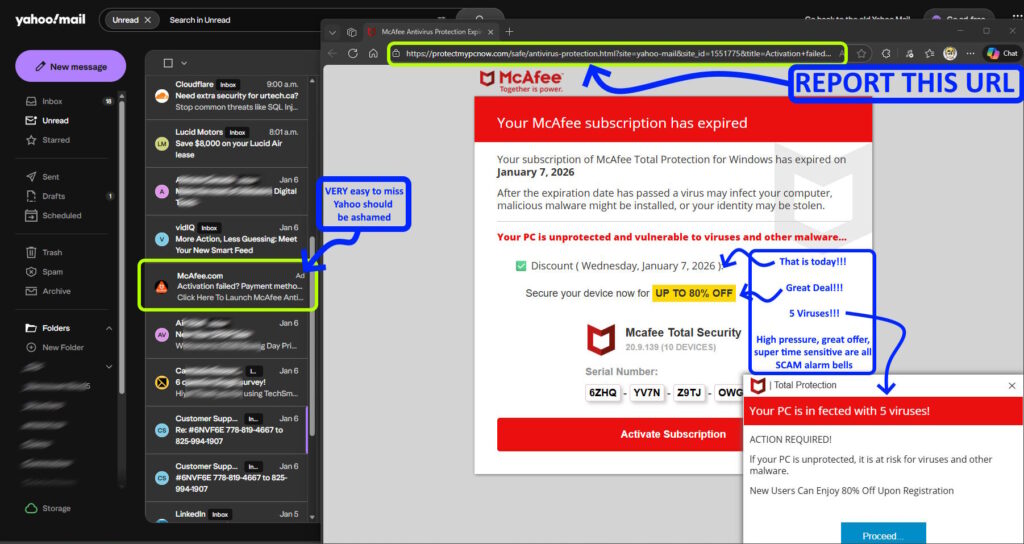Open the Edge workspaces icon

click(351, 32)
